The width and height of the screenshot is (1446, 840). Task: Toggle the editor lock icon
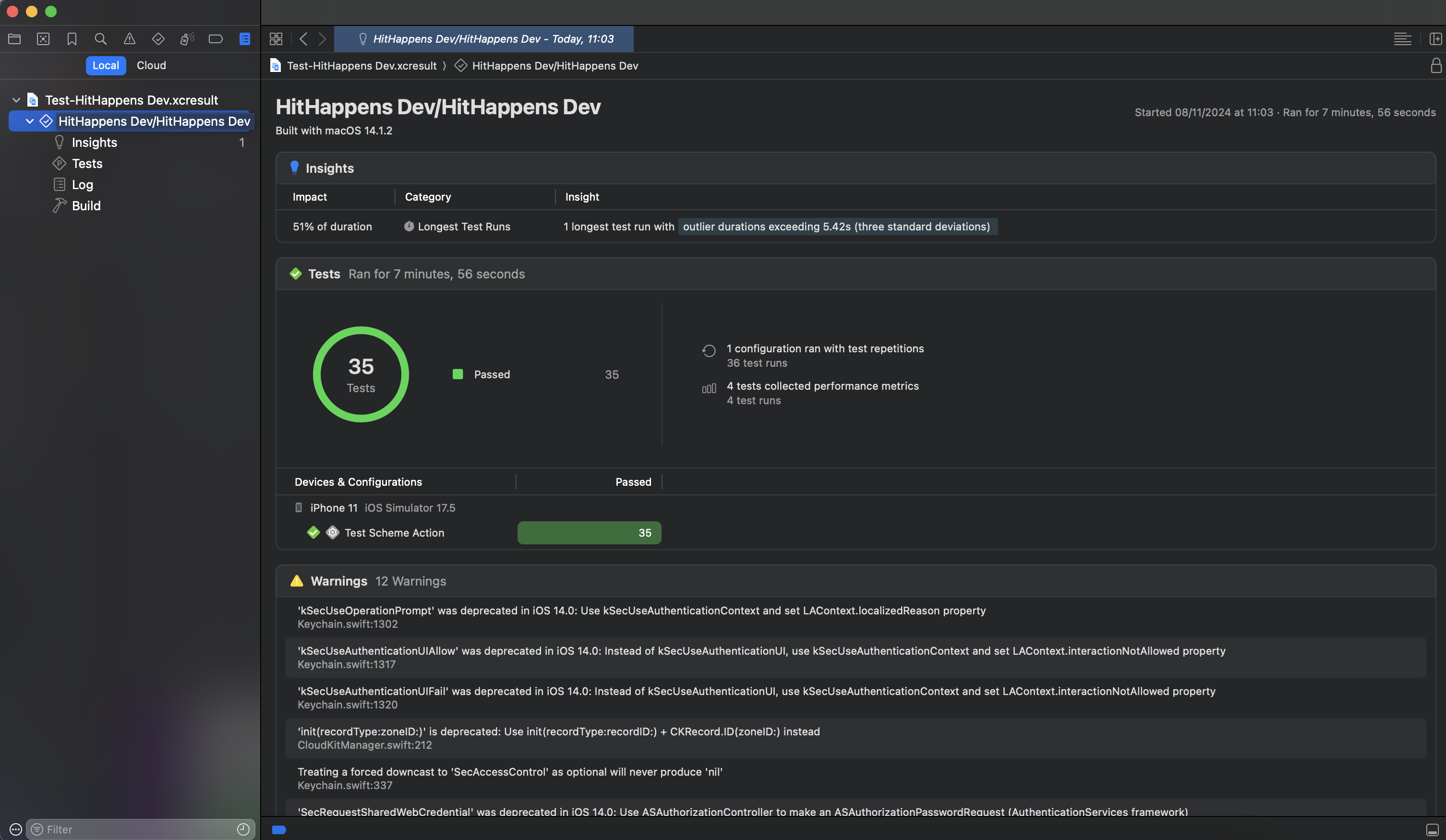pyautogui.click(x=1435, y=65)
